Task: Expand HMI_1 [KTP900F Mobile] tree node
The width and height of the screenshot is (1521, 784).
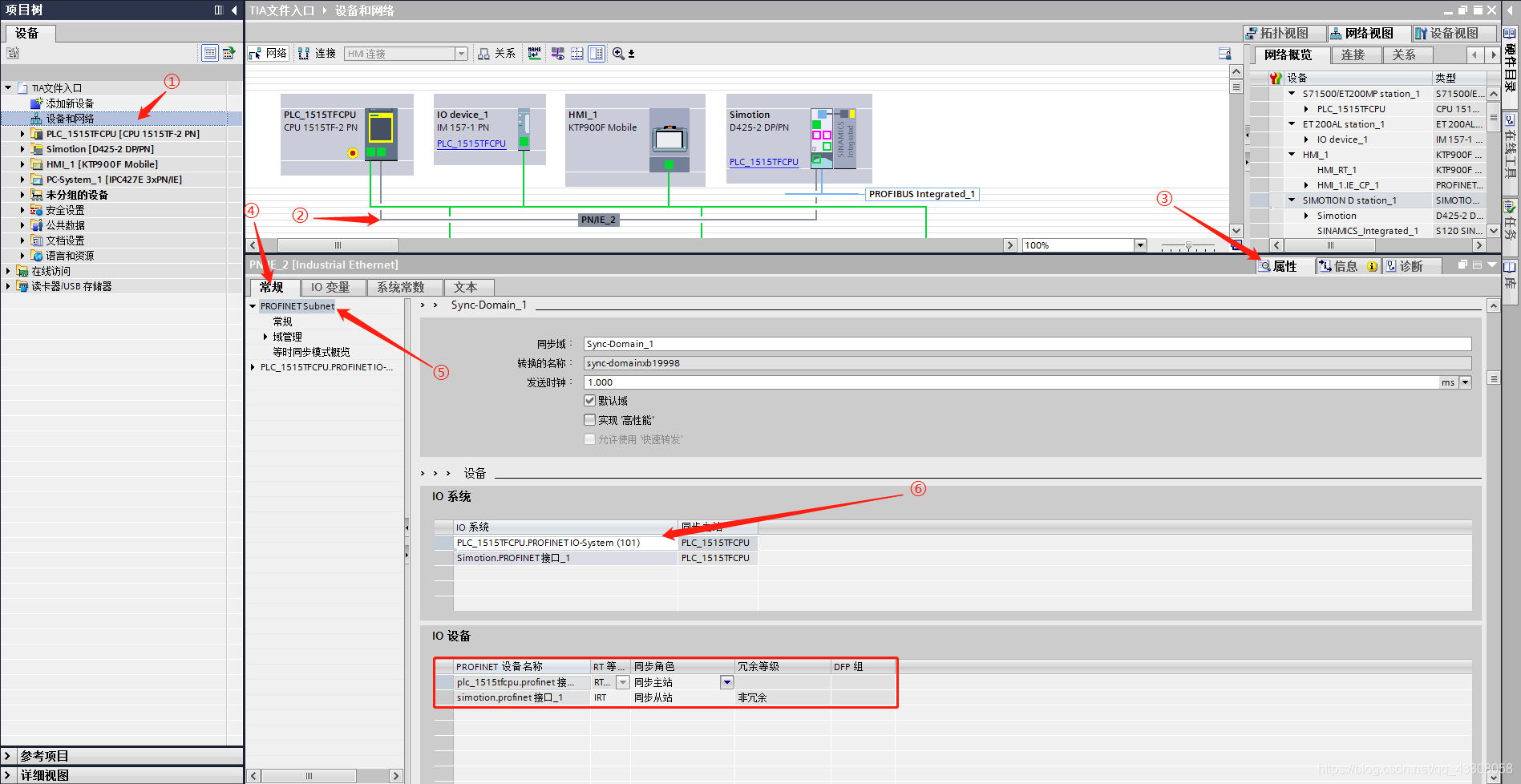Action: 22,164
